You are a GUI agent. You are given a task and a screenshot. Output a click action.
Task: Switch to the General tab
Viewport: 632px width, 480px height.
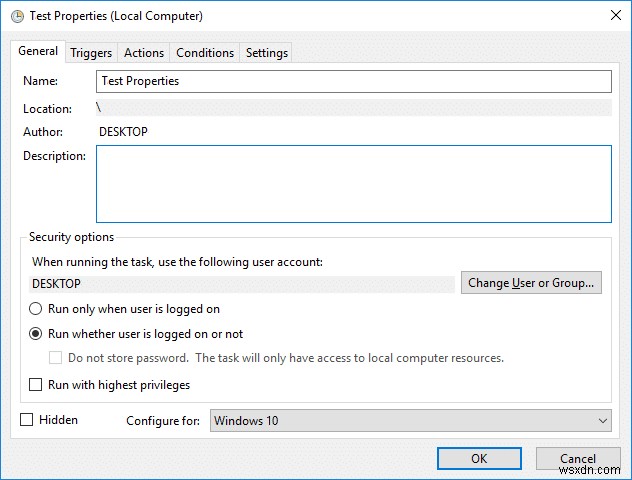[x=38, y=52]
